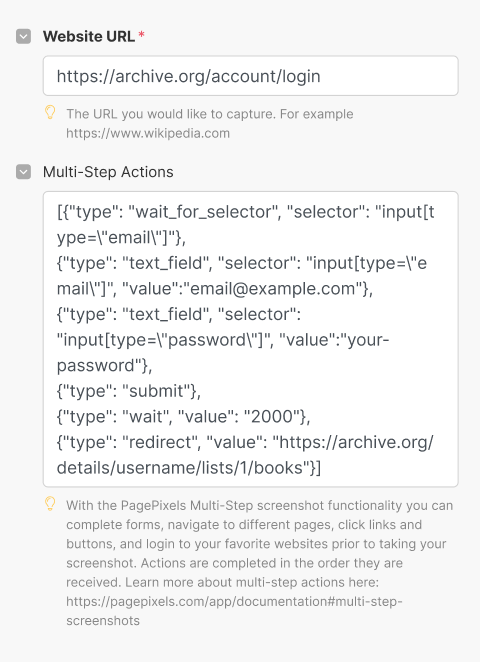Click the lightbulb hint icon under Multi-Step Actions
This screenshot has height=662, width=480.
(50, 504)
